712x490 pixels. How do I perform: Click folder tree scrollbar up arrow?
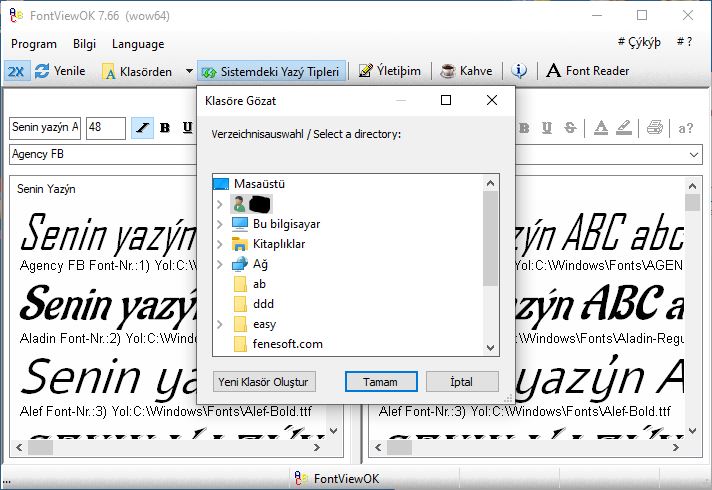tap(490, 183)
